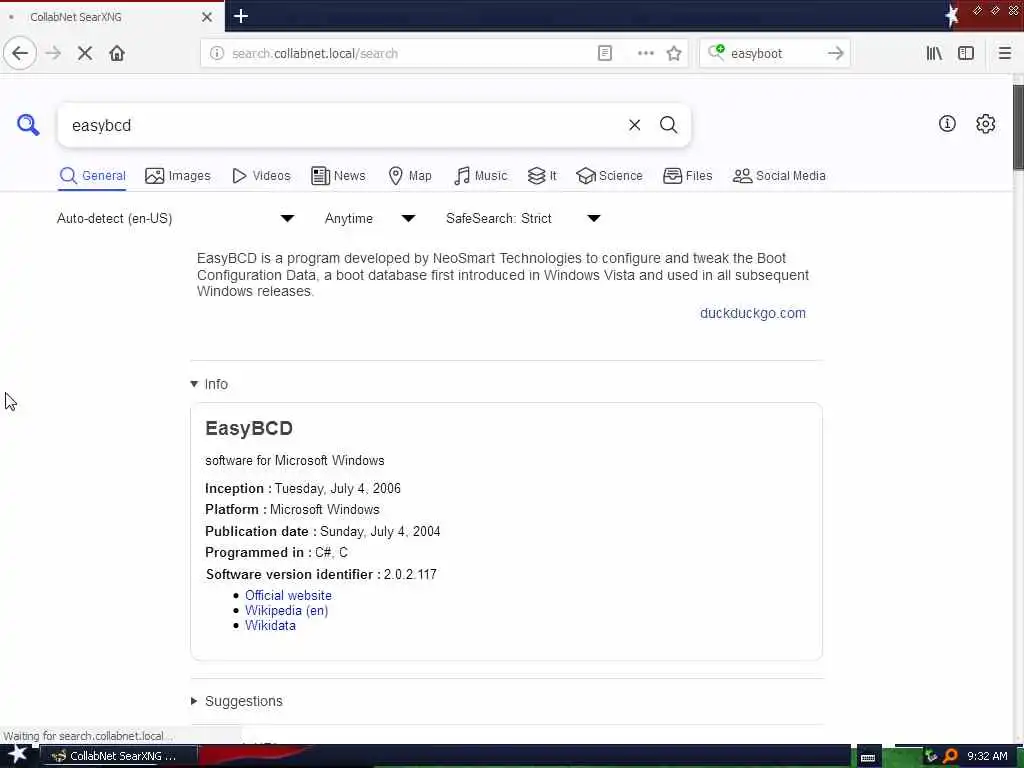The width and height of the screenshot is (1024, 768).
Task: Click the CollabNet SearXNG taskbar window button
Action: [119, 756]
